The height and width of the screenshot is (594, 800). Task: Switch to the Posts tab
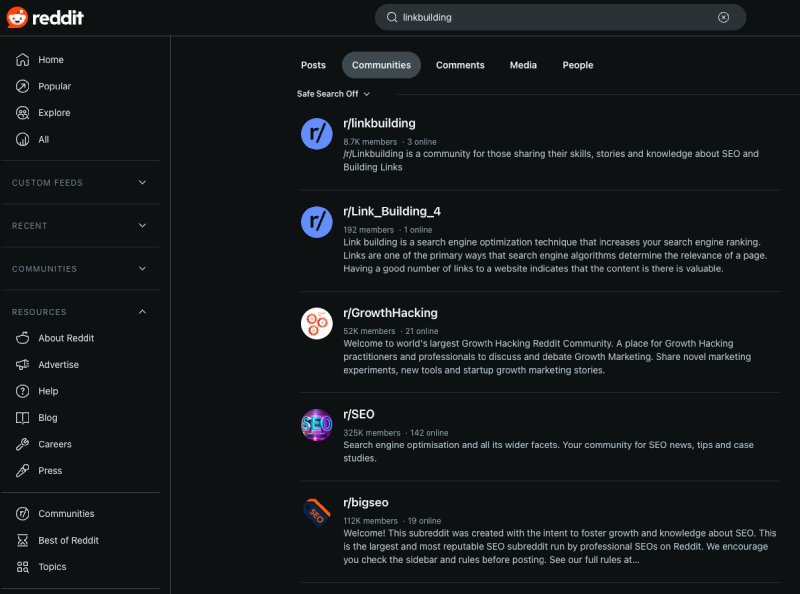(x=313, y=65)
